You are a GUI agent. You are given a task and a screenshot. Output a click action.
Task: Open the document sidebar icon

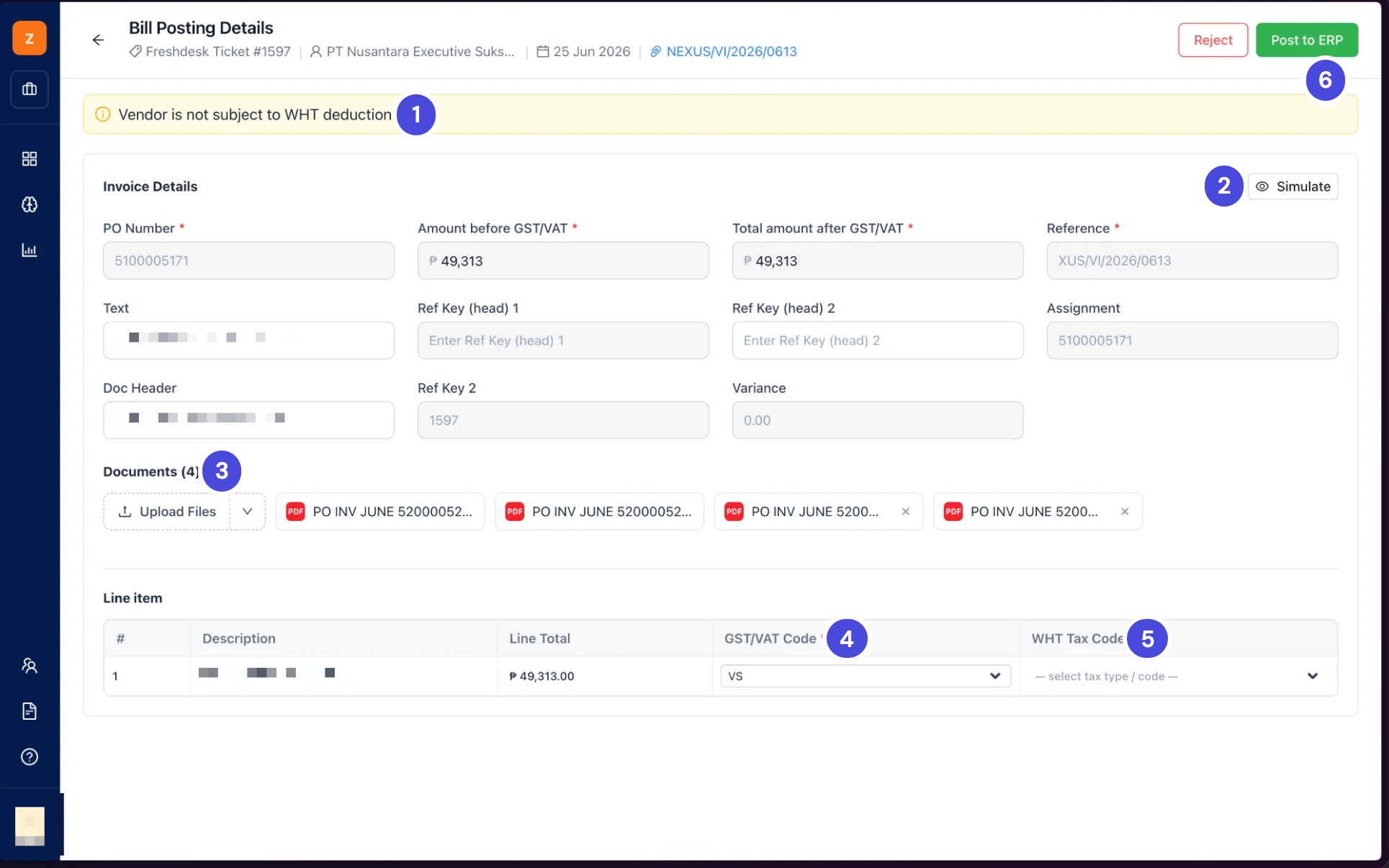pos(30,711)
